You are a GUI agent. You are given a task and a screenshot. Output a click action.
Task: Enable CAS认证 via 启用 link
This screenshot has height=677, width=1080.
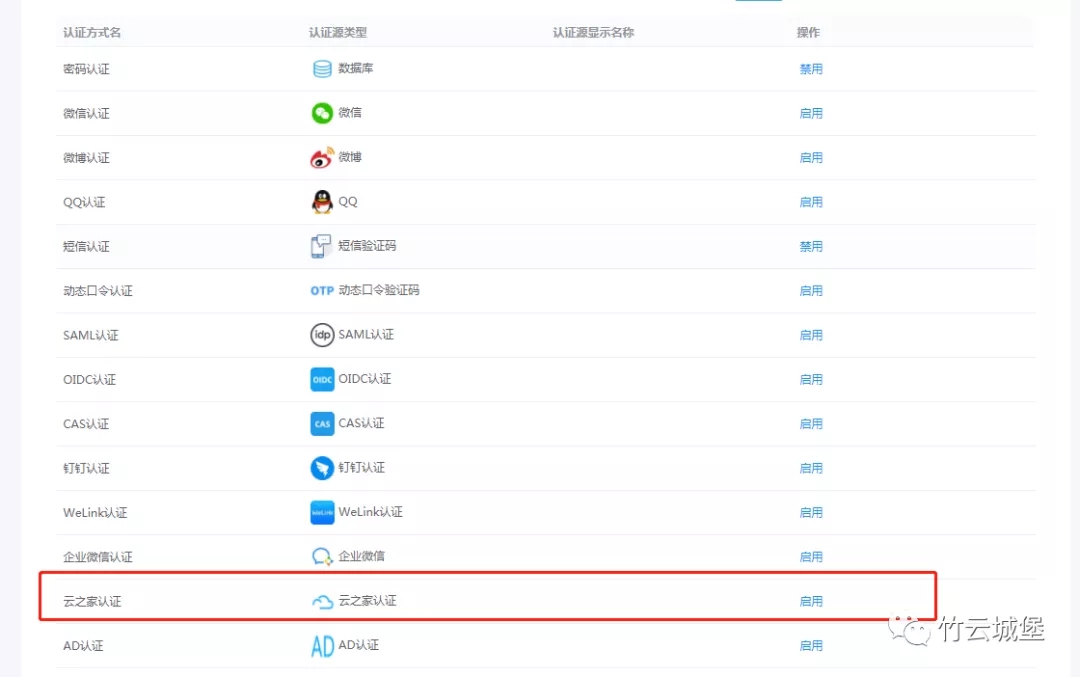tap(811, 424)
